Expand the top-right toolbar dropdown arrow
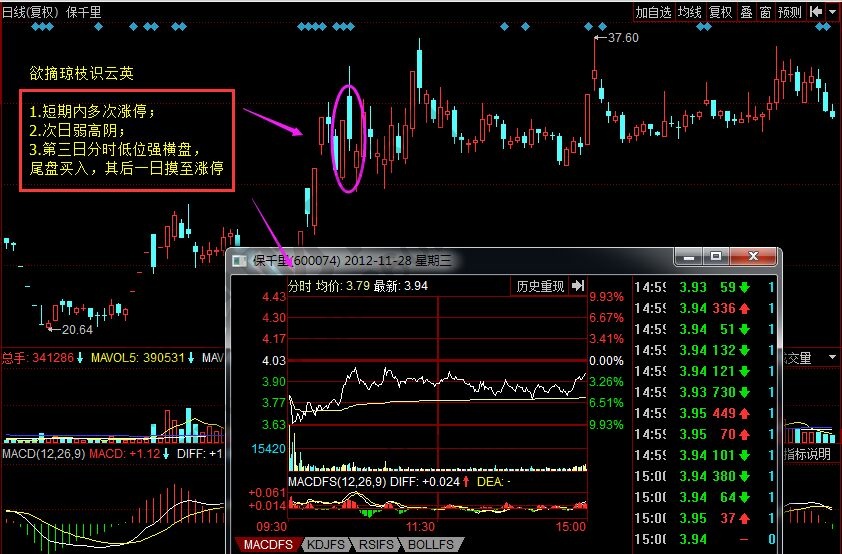 coord(833,12)
